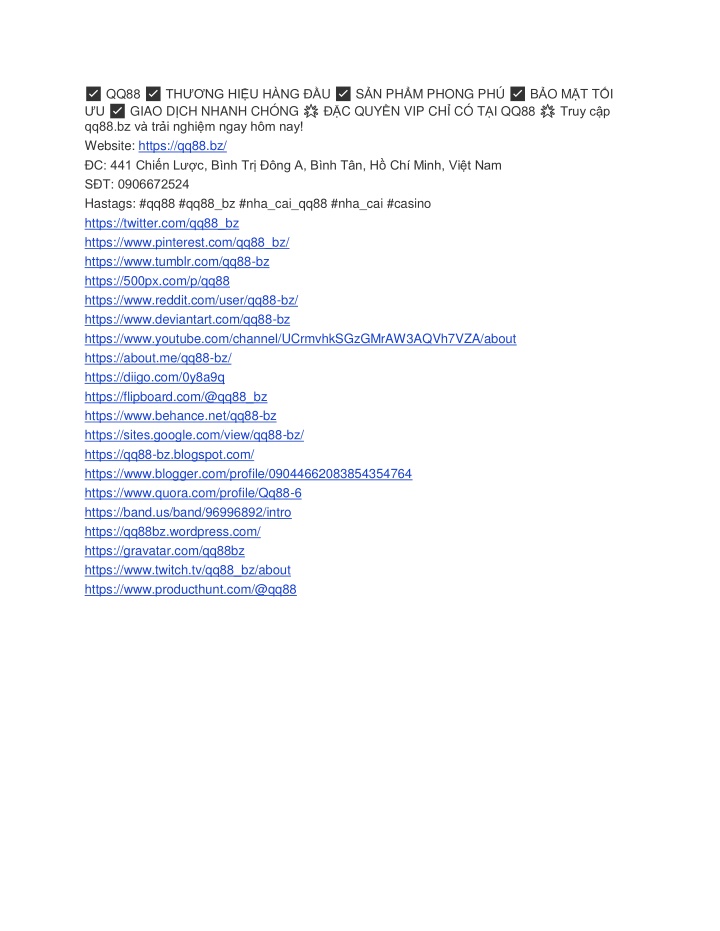
Task: Visit the DeviantArt qq88-bz link
Action: 187,319
